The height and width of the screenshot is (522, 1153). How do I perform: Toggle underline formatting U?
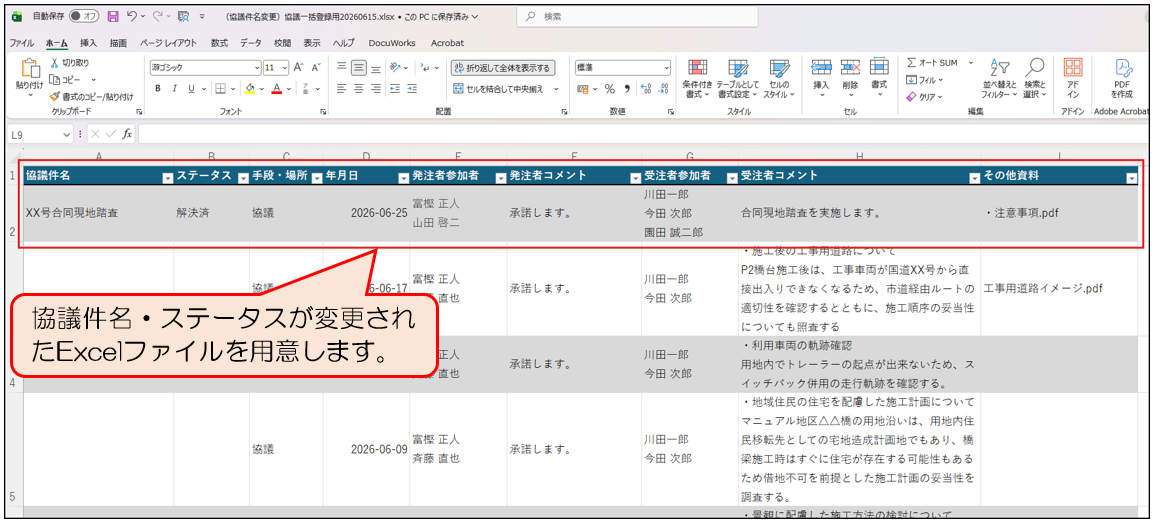(192, 88)
